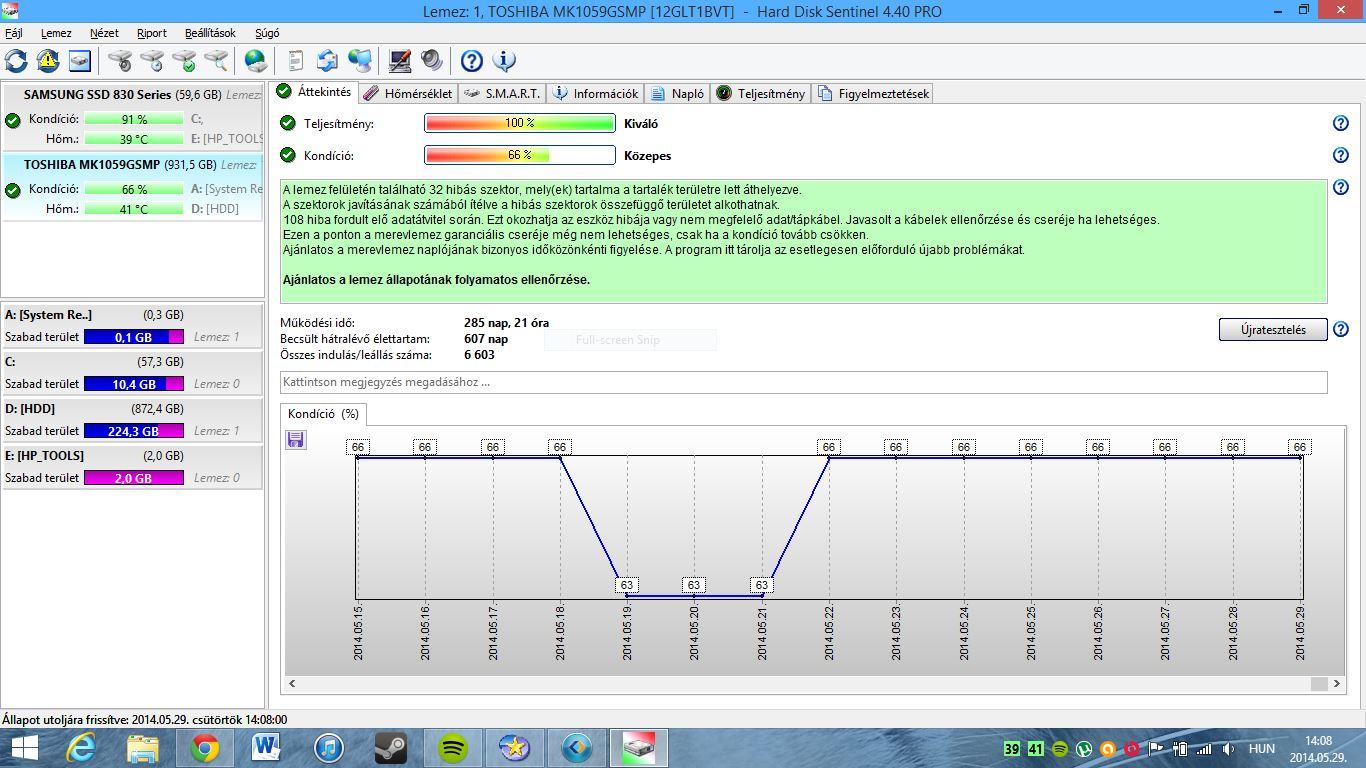Screen dimensions: 1366x768
Task: Click the globe with monitor toolbar icon
Action: point(360,61)
